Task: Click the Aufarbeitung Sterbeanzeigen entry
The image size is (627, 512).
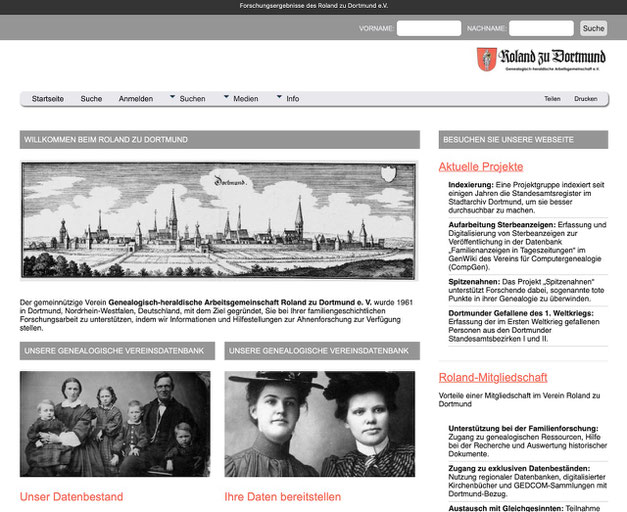Action: point(528,246)
